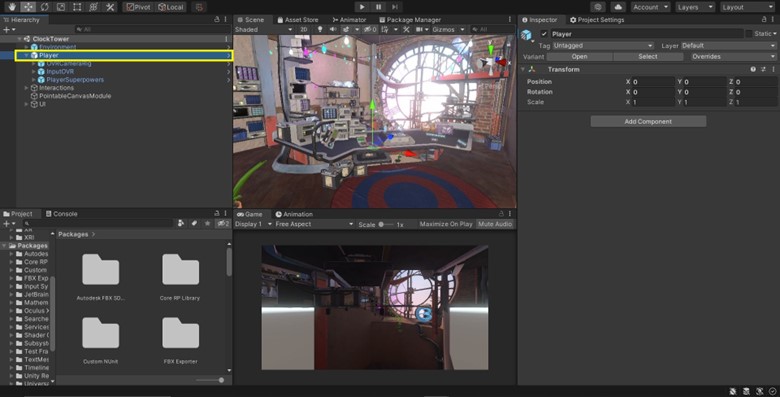
Task: Check the Static checkbox
Action: 748,34
